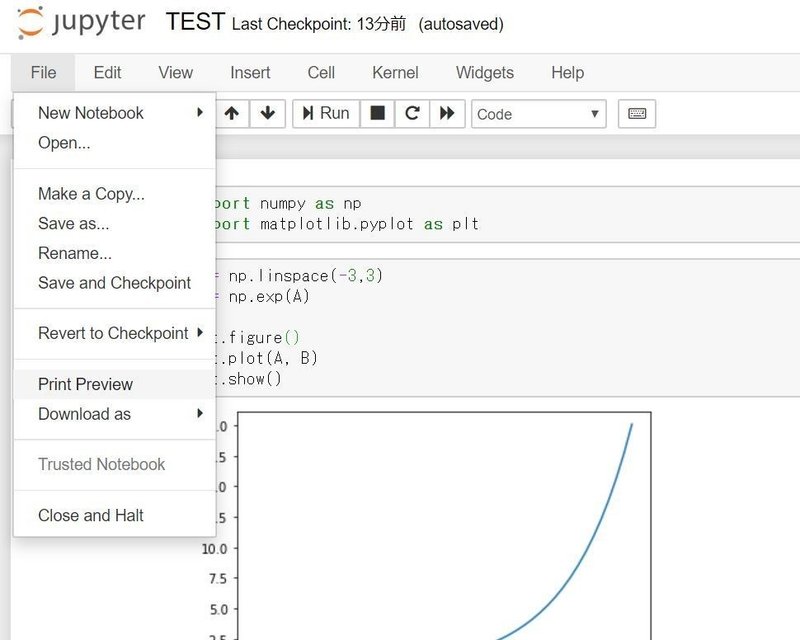Interrupt the kernel with the stop icon

coord(377,113)
